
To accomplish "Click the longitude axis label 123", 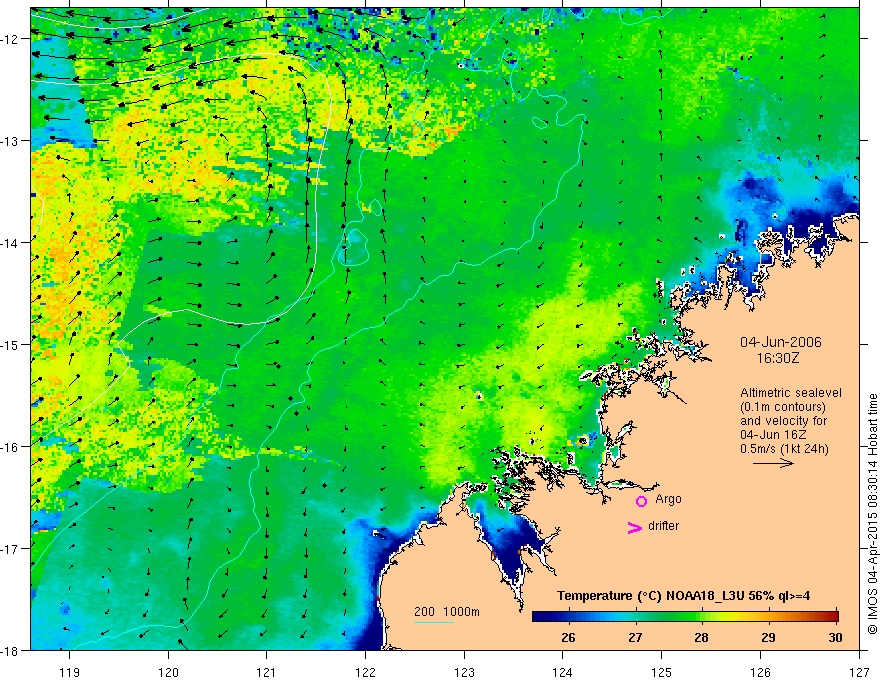I will pos(464,672).
